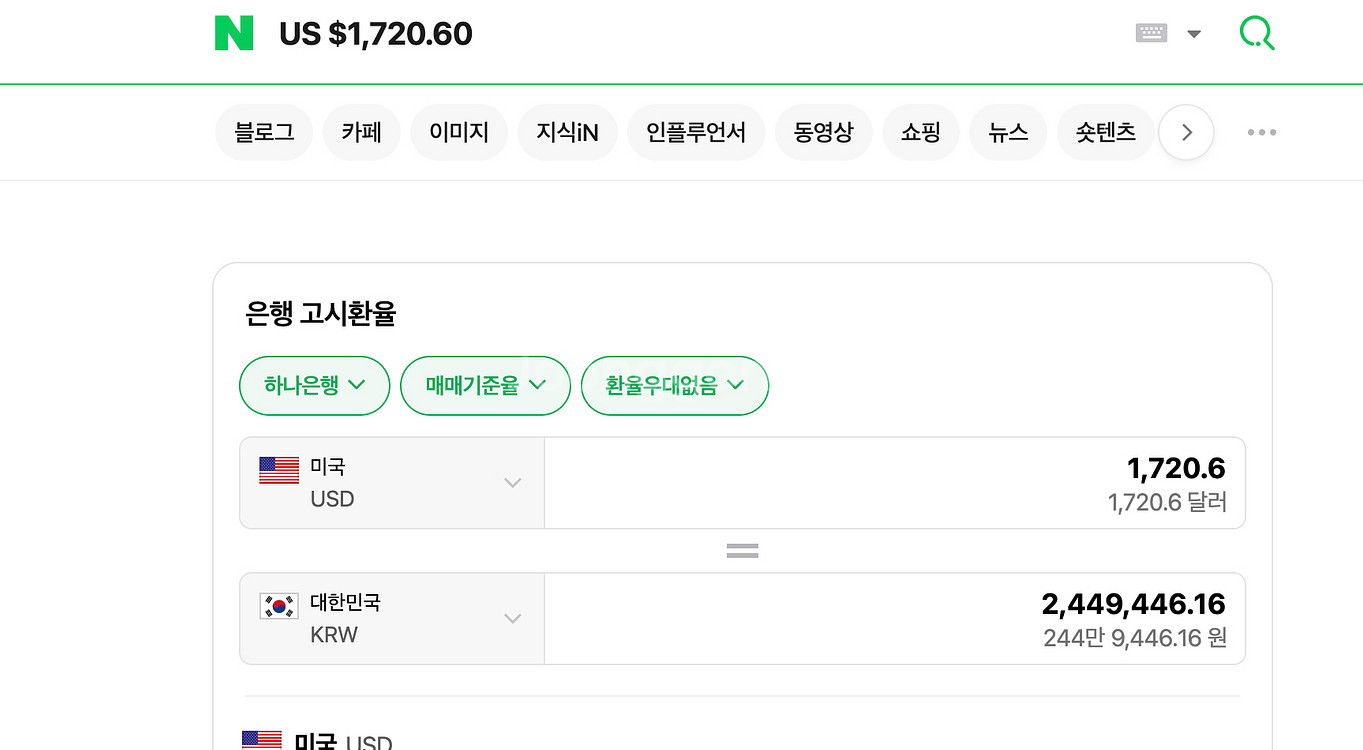
Task: Click the United States flag icon
Action: [x=279, y=470]
